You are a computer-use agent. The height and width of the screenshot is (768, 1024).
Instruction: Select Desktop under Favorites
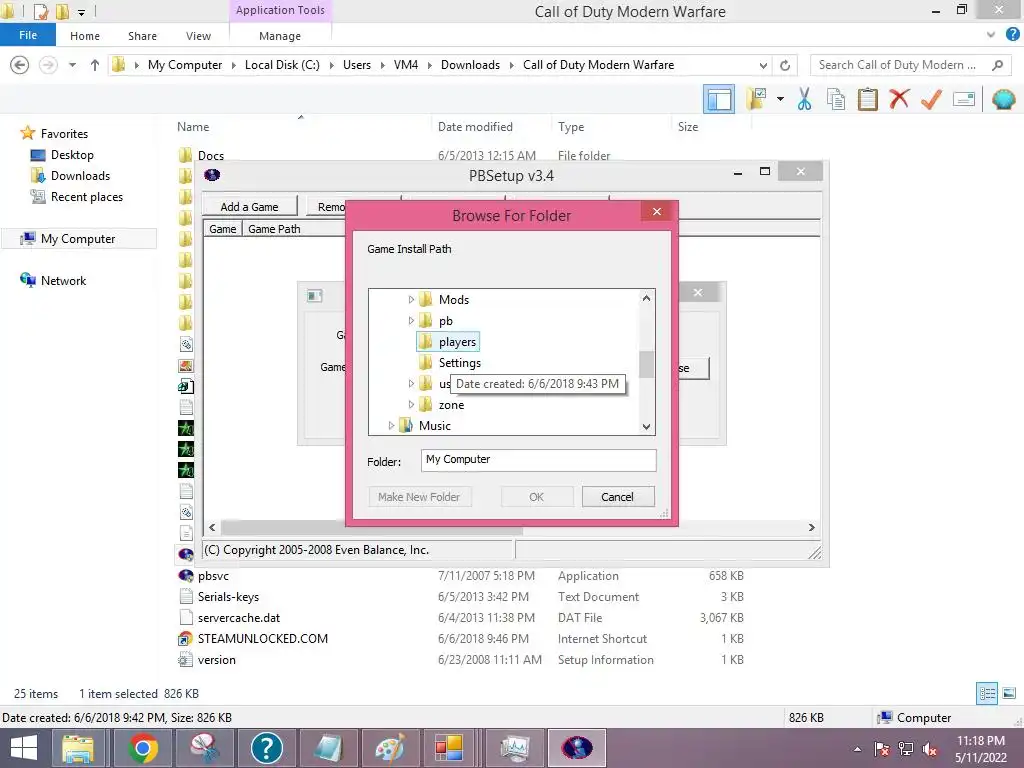pyautogui.click(x=72, y=155)
